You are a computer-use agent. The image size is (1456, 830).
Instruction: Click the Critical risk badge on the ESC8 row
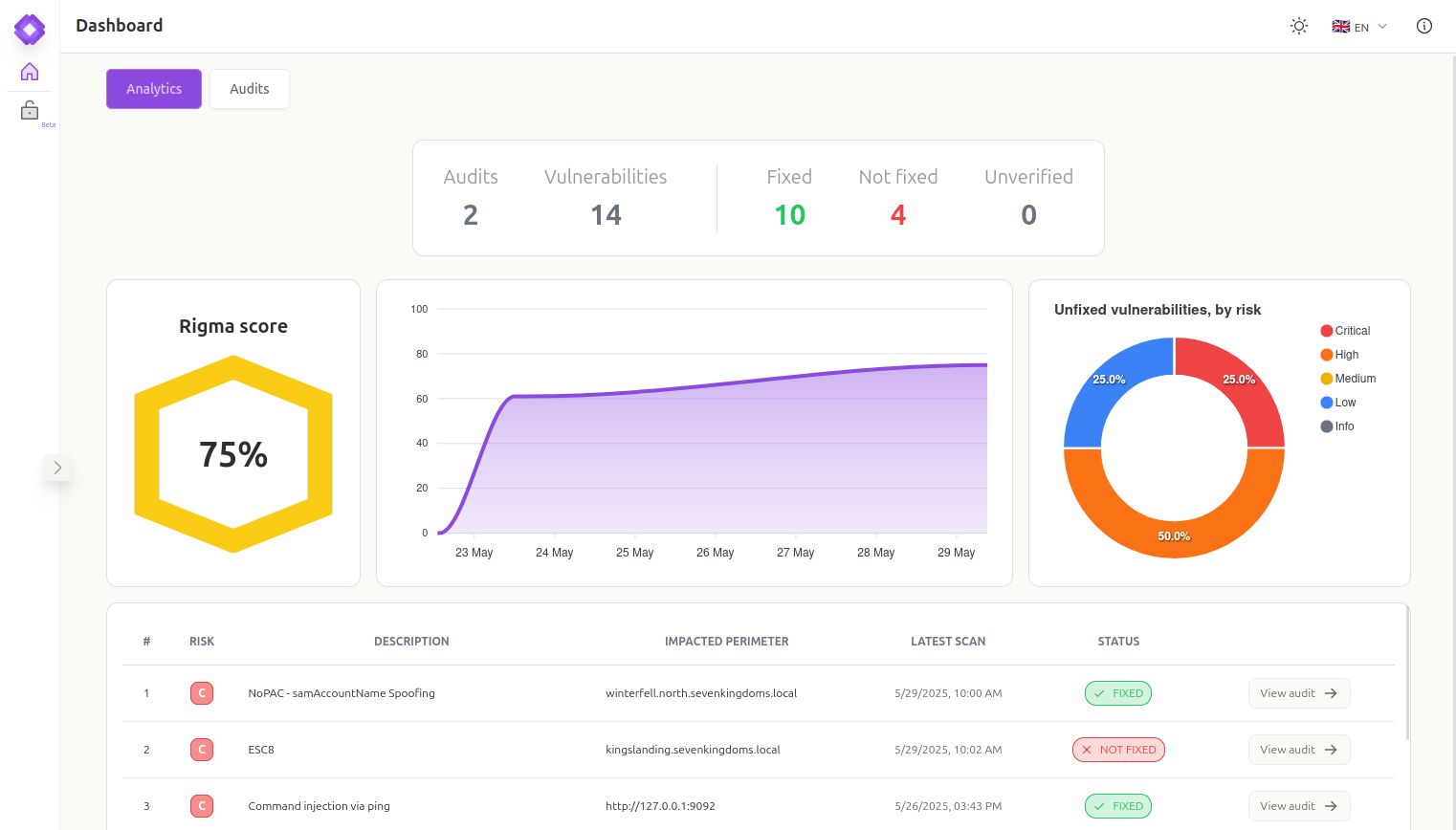pos(202,750)
